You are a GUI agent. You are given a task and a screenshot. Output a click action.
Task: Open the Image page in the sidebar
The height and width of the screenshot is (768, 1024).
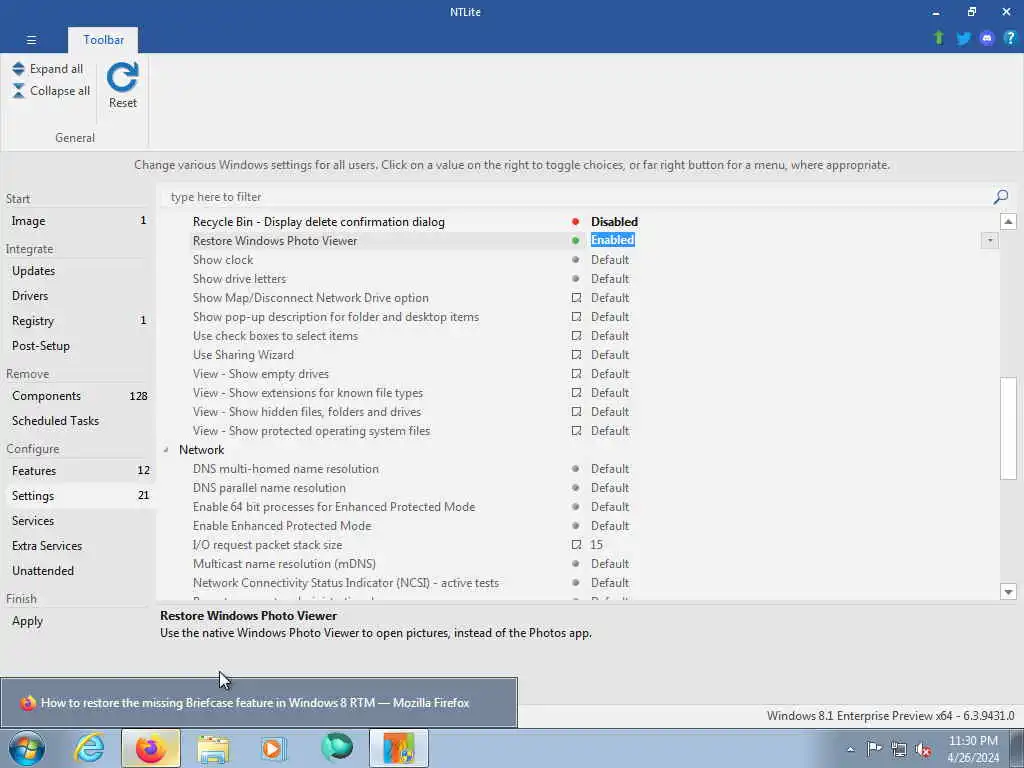78,221
